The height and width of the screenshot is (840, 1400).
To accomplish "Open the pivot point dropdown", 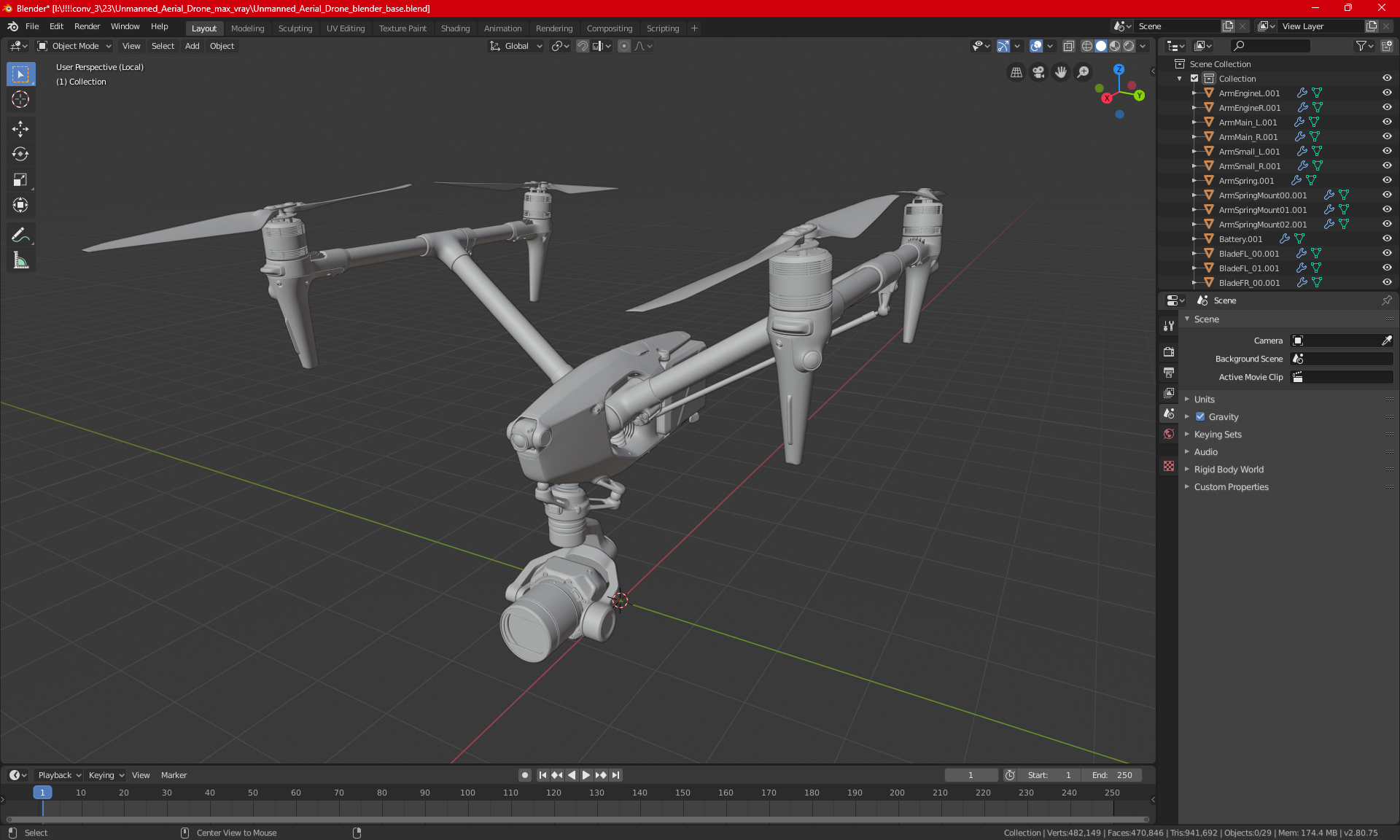I will tap(560, 46).
